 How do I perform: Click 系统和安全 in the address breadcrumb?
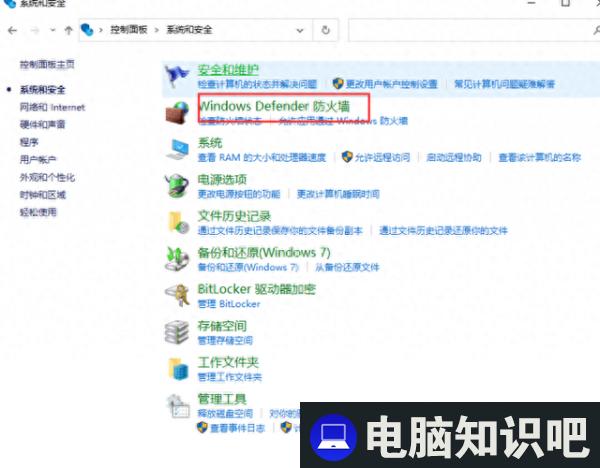coord(189,29)
